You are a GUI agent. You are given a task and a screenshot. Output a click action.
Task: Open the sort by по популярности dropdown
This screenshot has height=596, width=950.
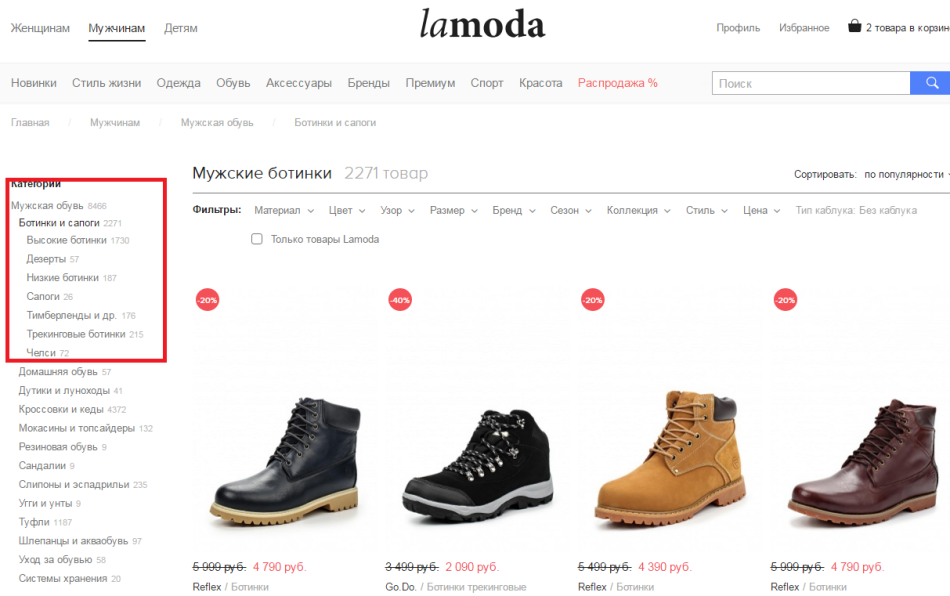point(906,174)
